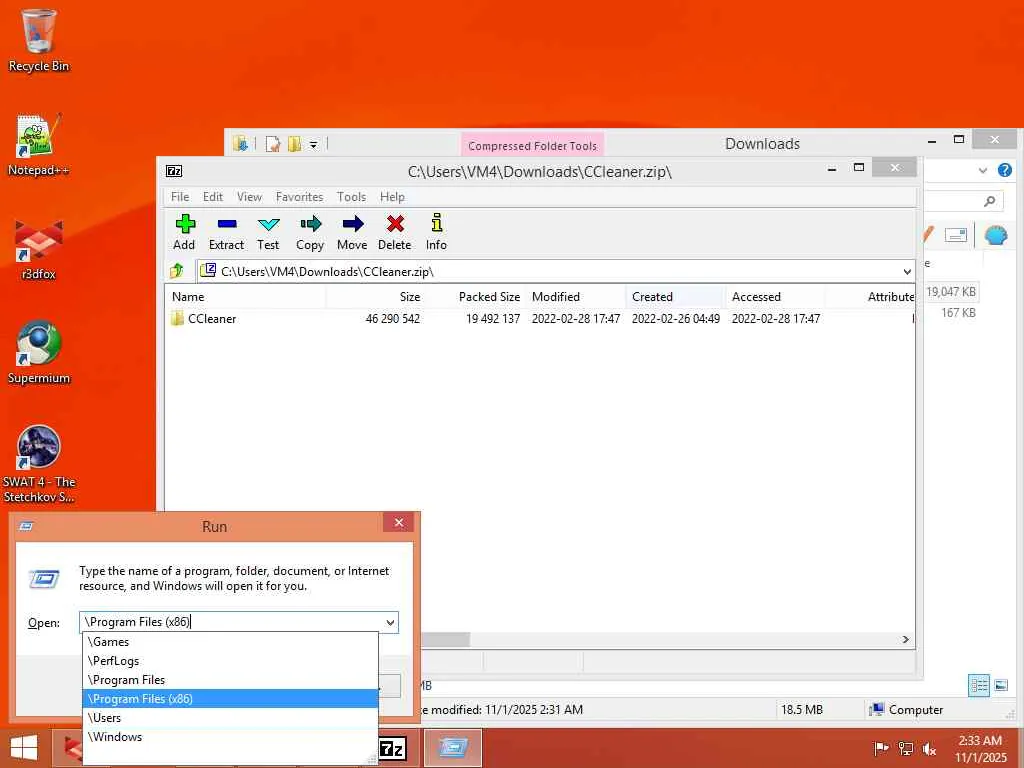Open the File menu in 7-Zip

coord(180,197)
